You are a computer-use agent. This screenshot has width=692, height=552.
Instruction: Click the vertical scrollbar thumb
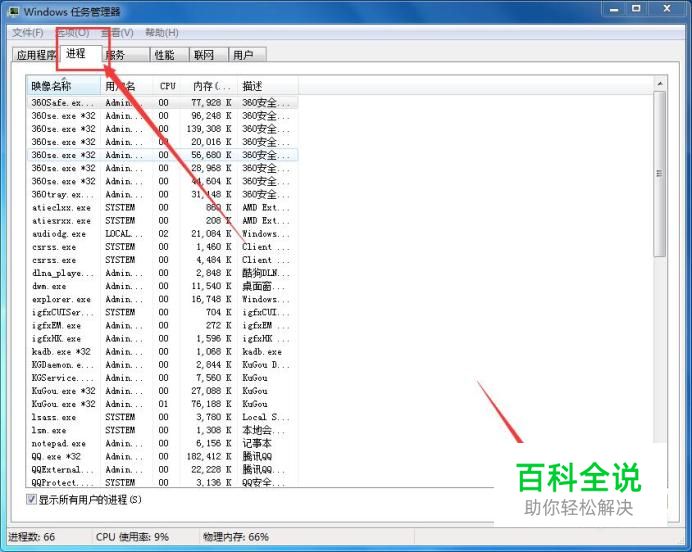point(660,173)
